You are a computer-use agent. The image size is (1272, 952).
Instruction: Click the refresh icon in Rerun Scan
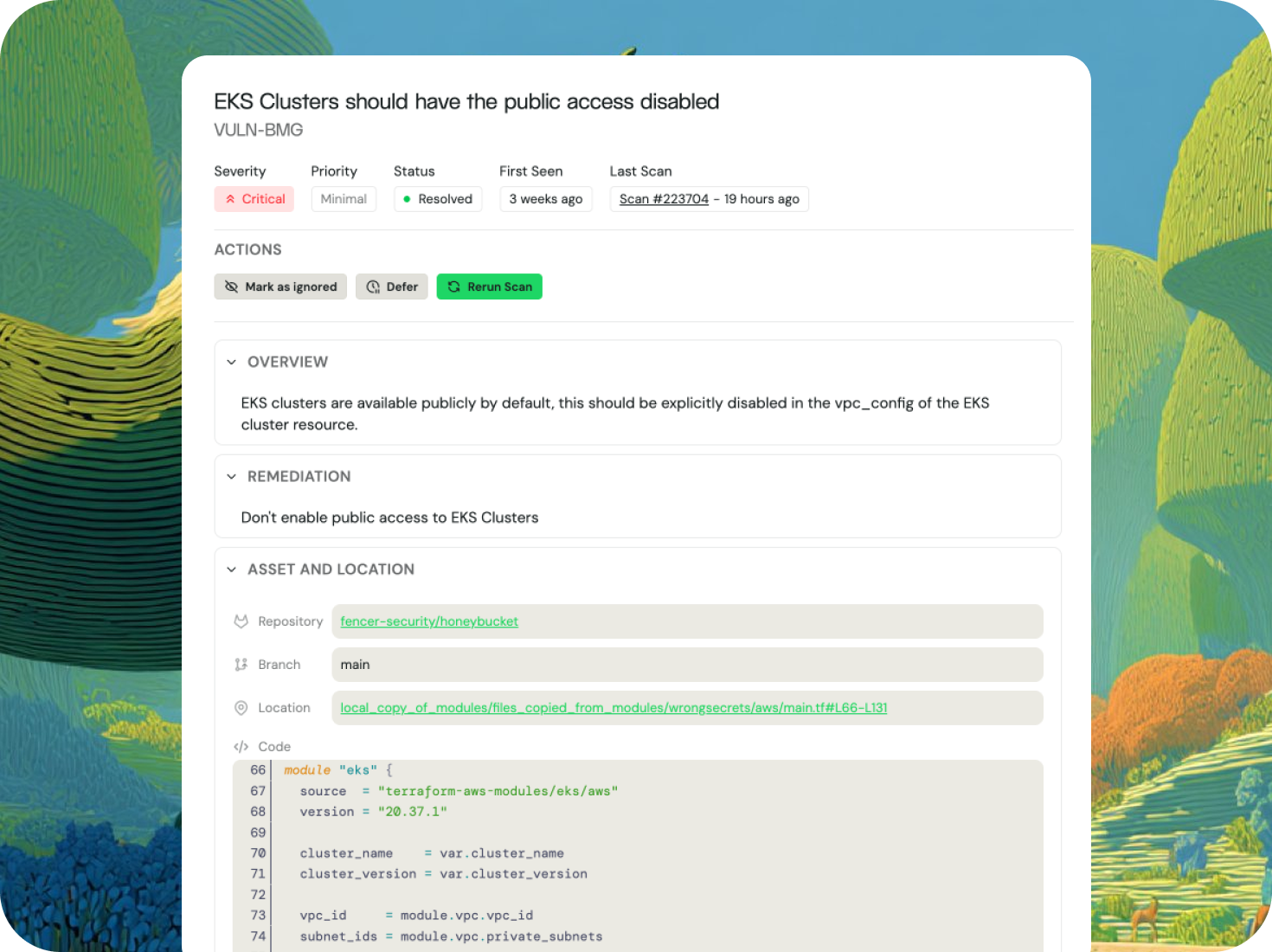(x=453, y=286)
